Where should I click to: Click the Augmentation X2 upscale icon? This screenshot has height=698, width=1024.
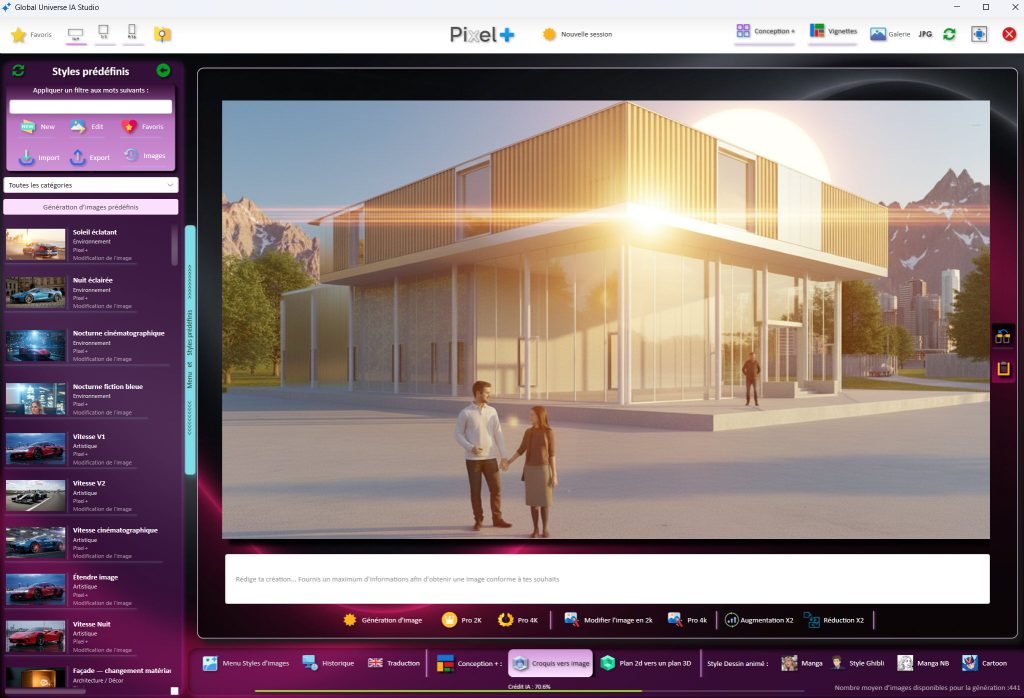(732, 620)
